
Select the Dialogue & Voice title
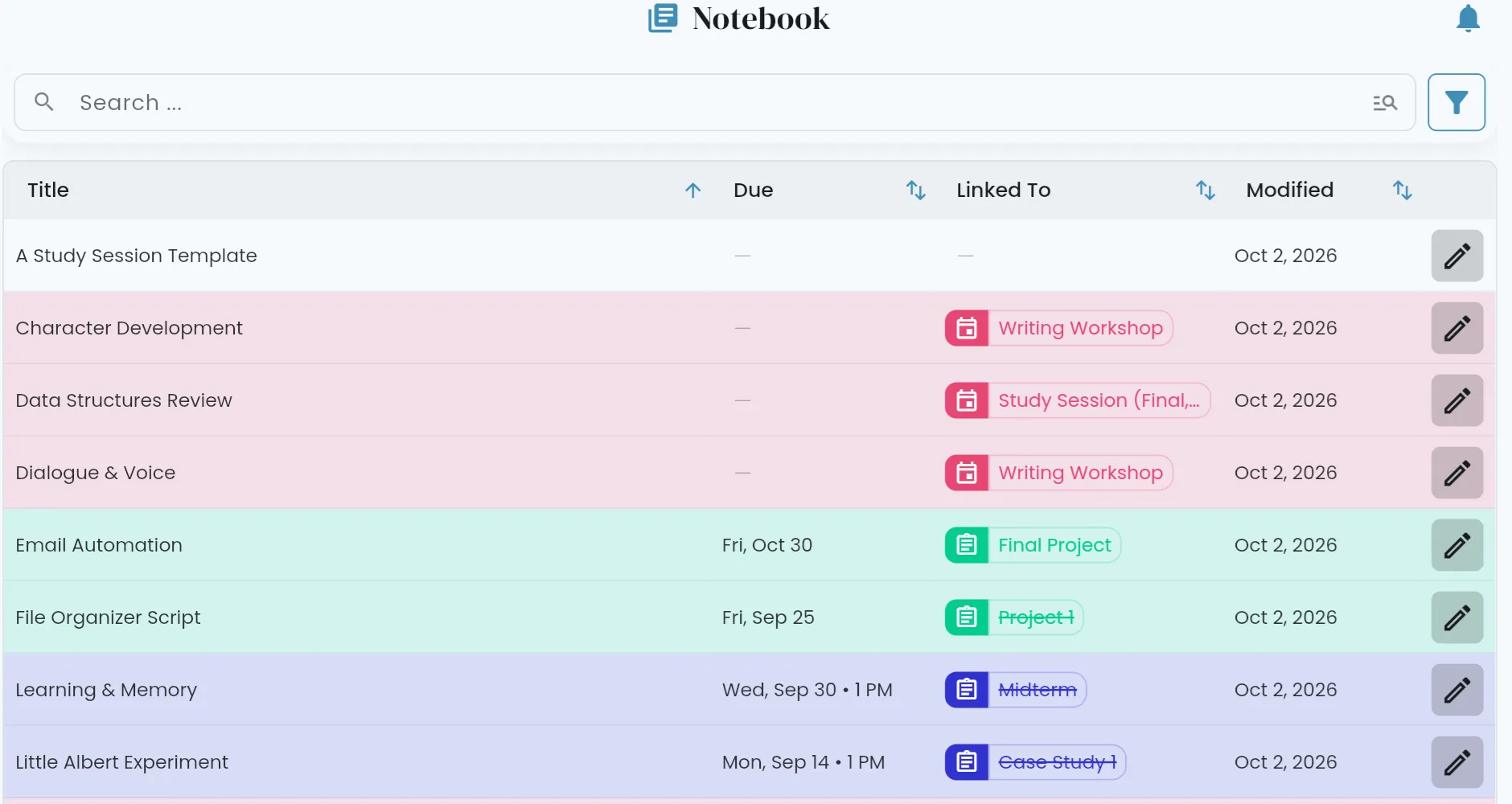click(96, 473)
